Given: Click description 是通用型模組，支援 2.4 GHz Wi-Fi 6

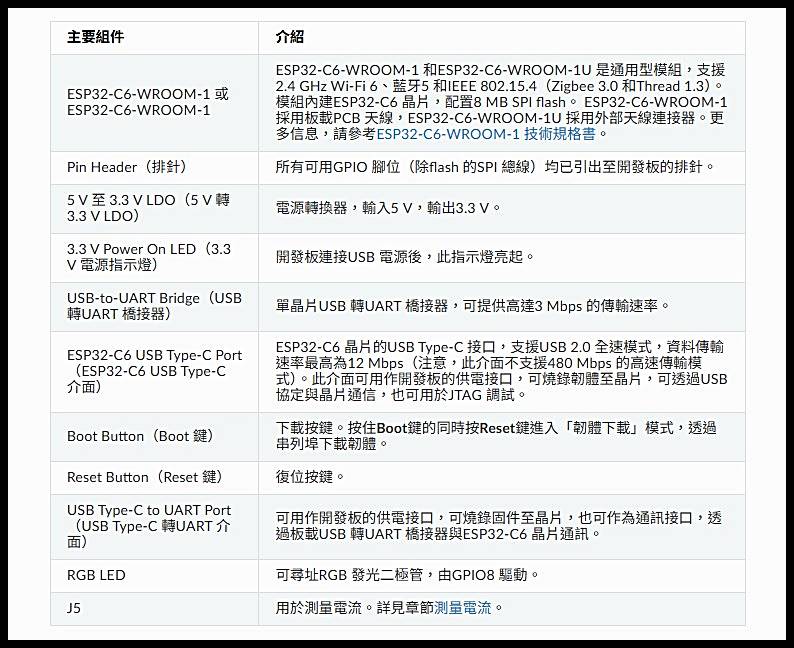Looking at the screenshot, I should point(502,102).
